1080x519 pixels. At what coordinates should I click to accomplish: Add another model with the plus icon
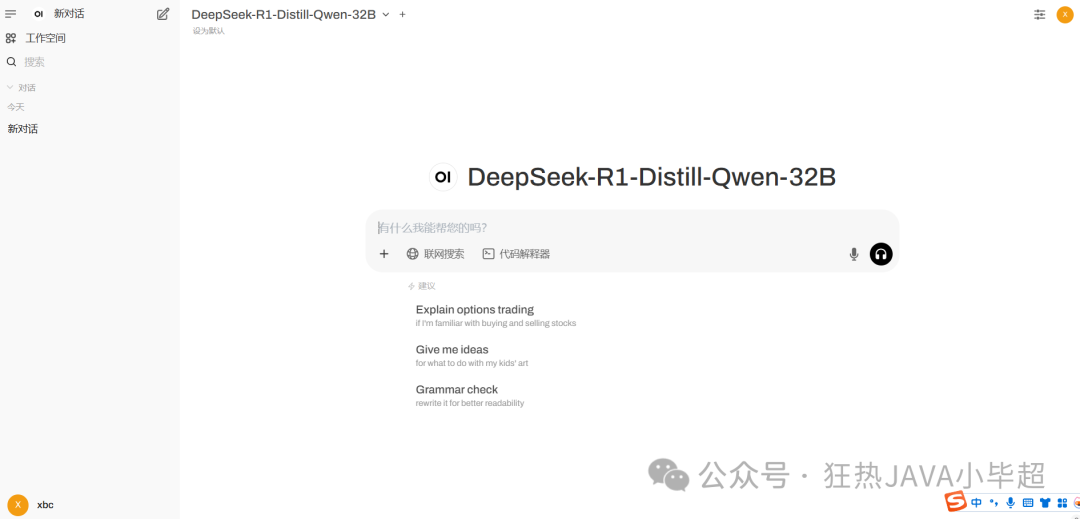[403, 14]
